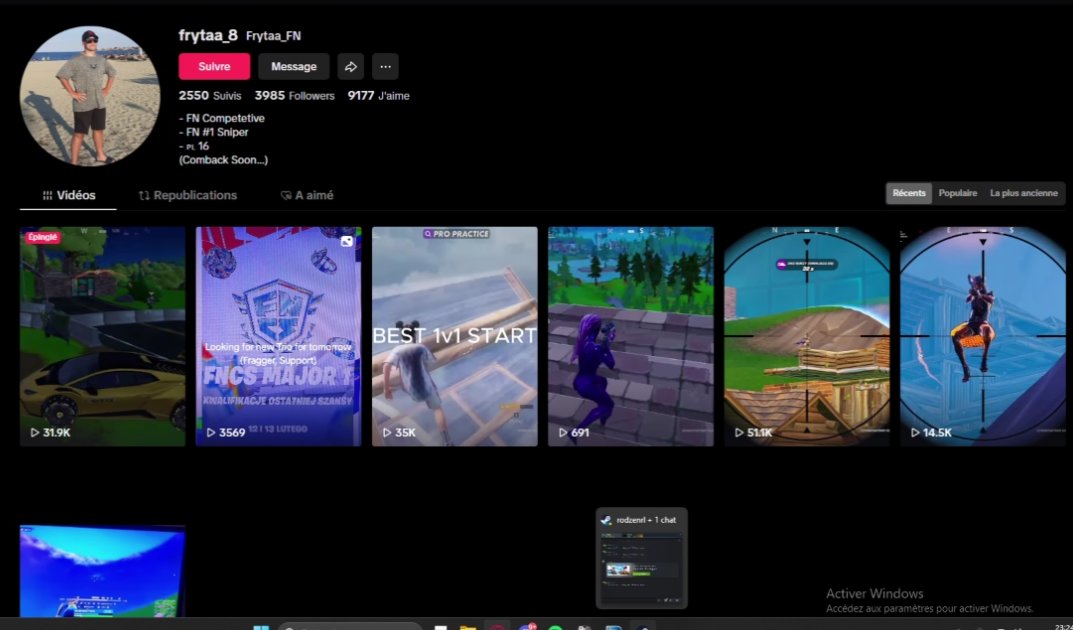The width and height of the screenshot is (1073, 630).
Task: Click the rodzenrl + 1 chat window preview
Action: (x=641, y=558)
